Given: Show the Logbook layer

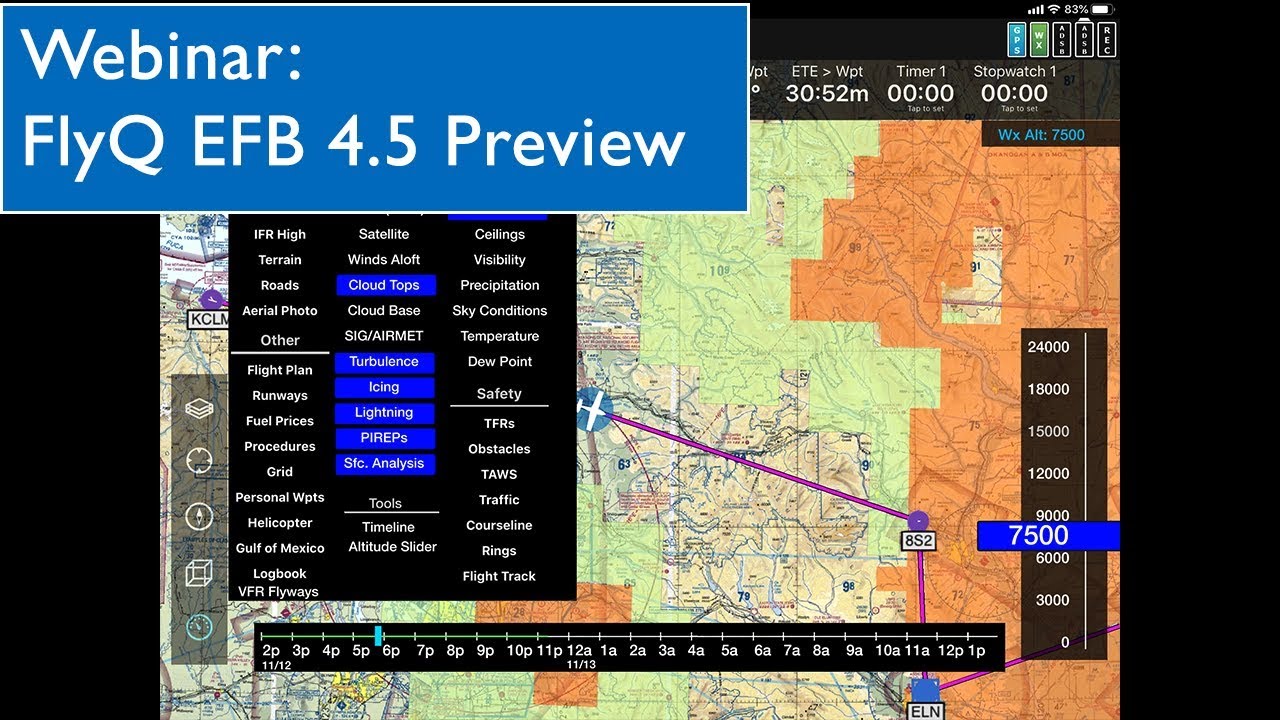Looking at the screenshot, I should [x=280, y=573].
